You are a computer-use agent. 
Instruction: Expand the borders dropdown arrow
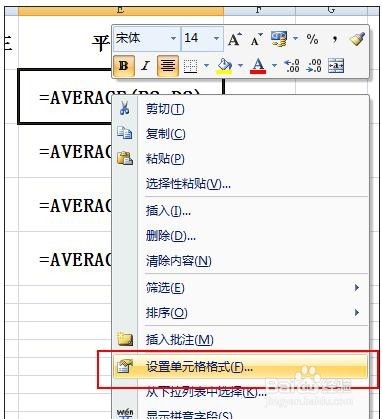[206, 65]
